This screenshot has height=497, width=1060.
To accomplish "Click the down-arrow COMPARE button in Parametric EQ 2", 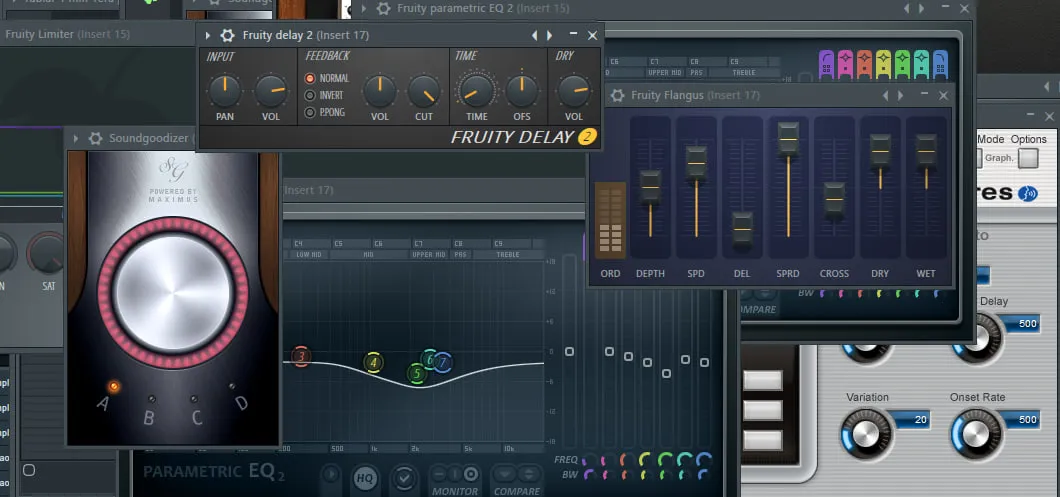I will [504, 473].
